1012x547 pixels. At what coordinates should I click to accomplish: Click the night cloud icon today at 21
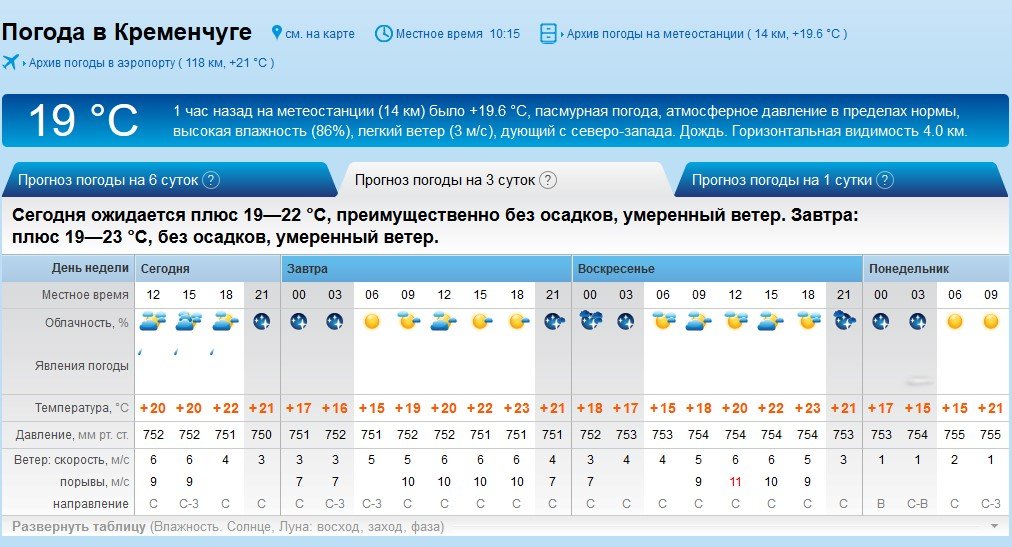[x=262, y=322]
